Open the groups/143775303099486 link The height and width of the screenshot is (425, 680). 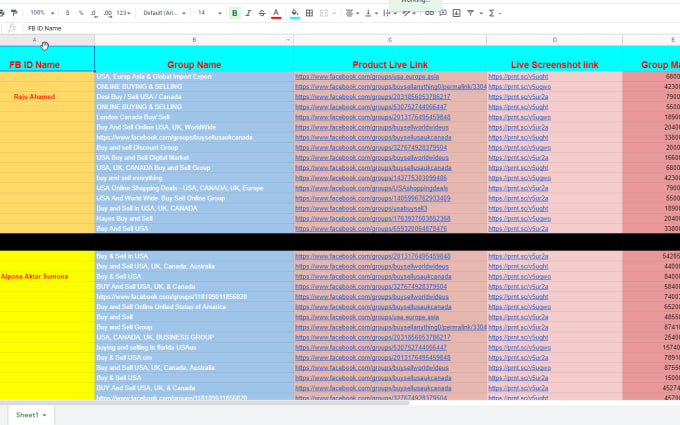coord(371,178)
